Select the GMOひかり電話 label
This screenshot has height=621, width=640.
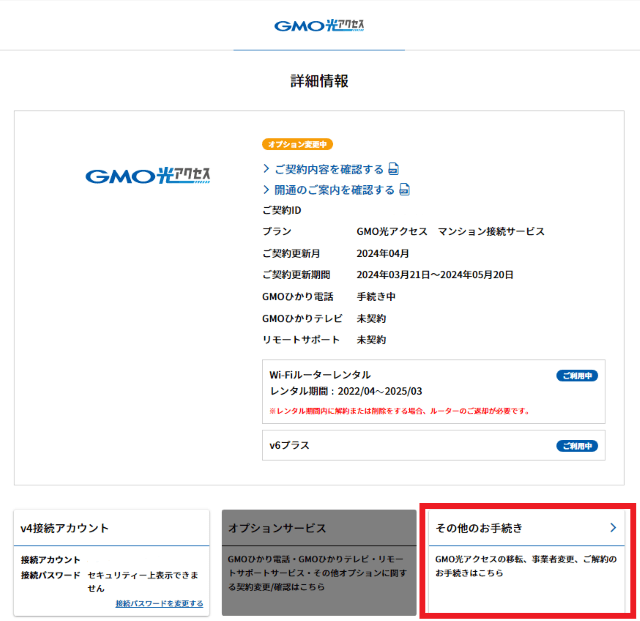coord(298,296)
